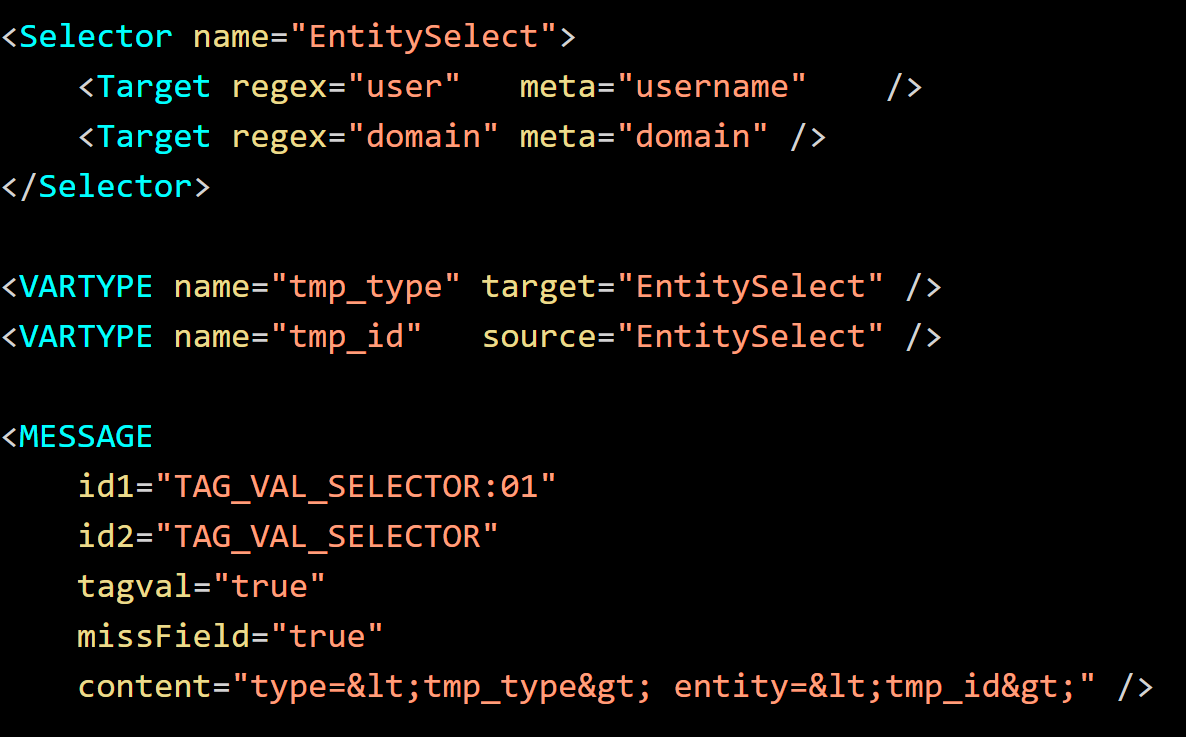Click the tagval attribute name

click(134, 587)
